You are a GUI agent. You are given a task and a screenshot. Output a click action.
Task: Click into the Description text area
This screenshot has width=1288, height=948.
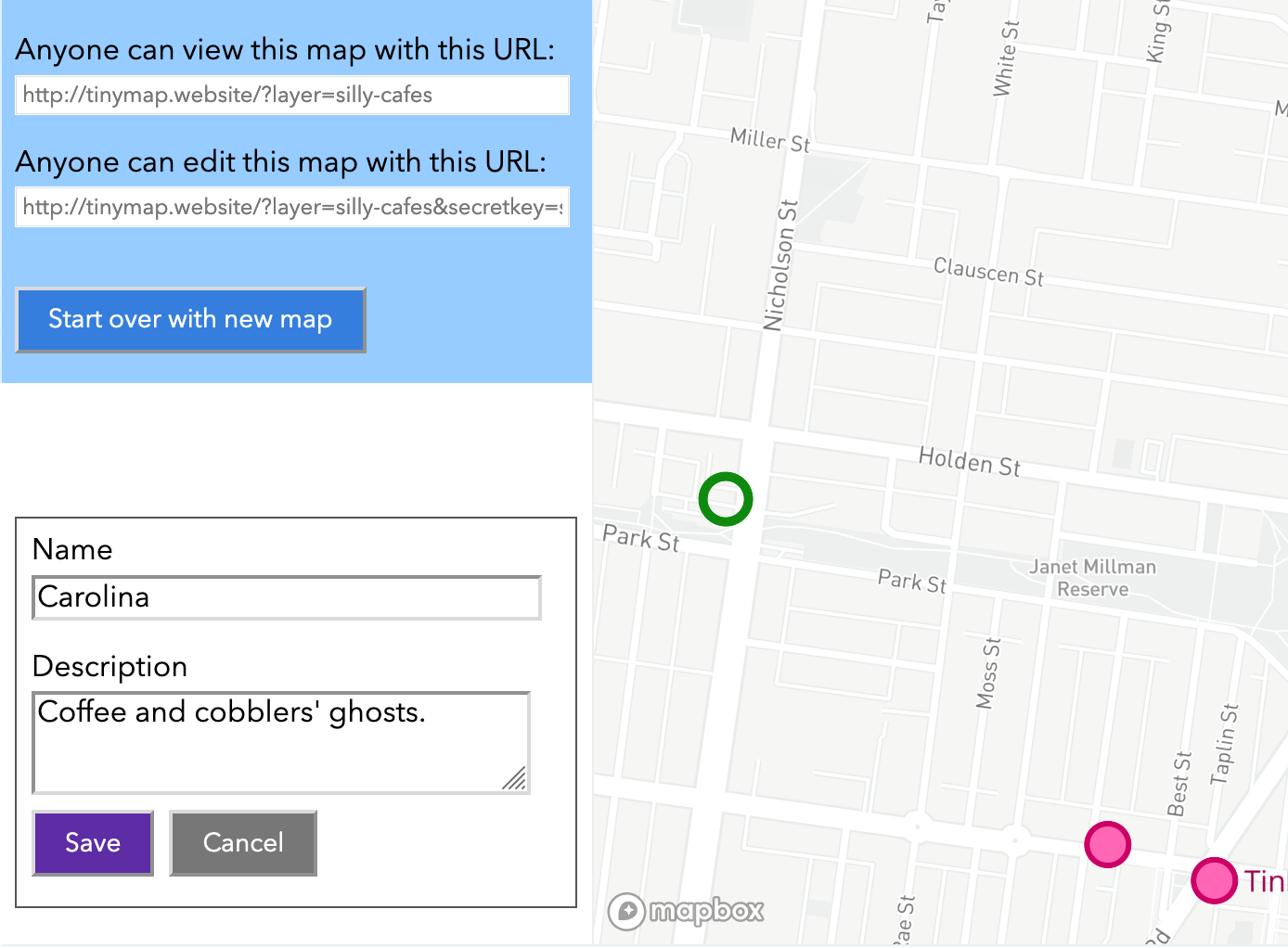tap(278, 740)
